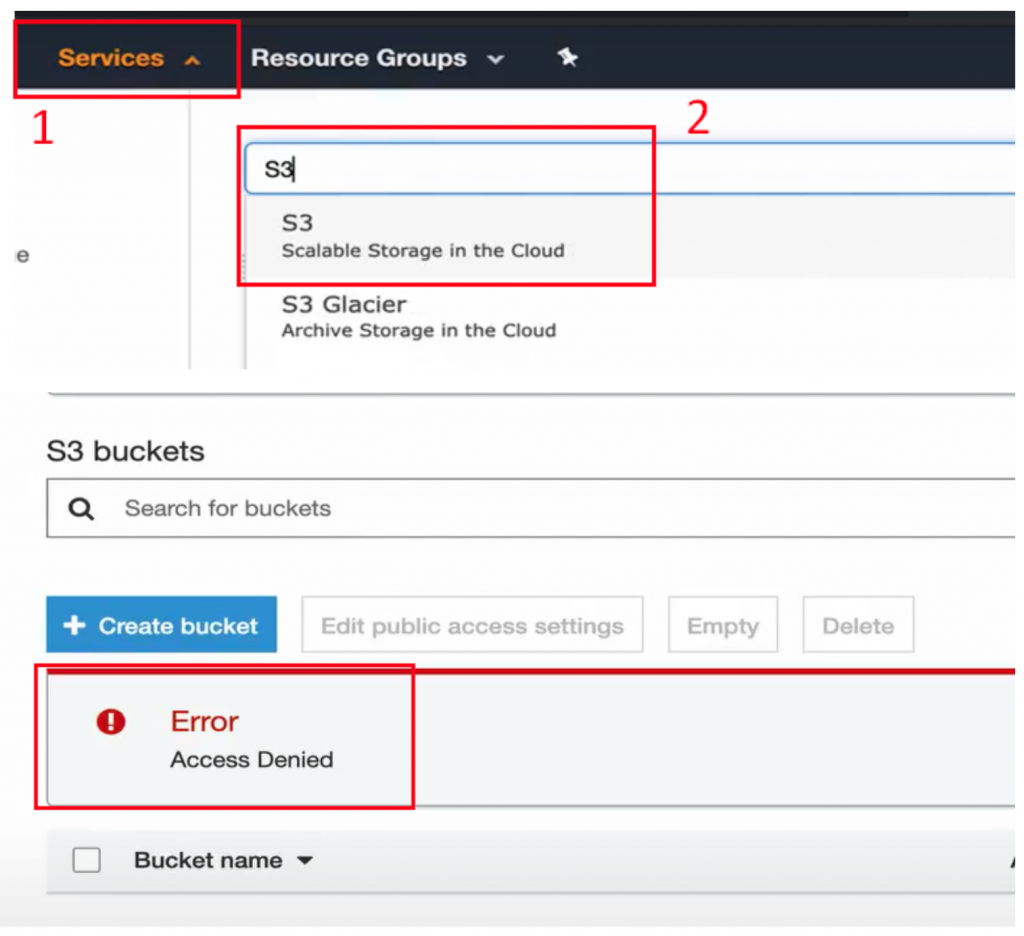
Task: Select the Access Denied error message text
Action: click(x=252, y=760)
